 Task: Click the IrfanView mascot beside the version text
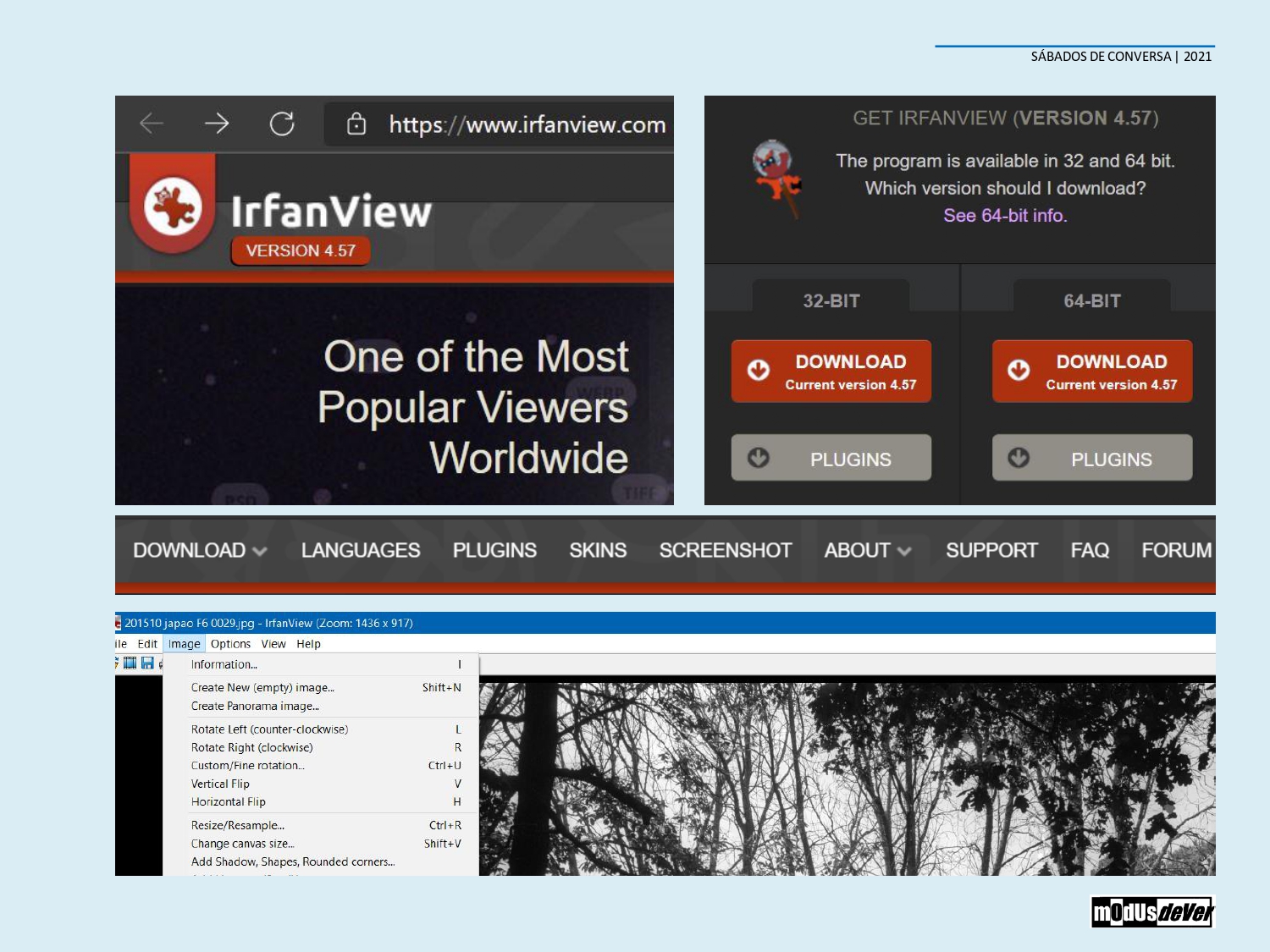[x=776, y=177]
